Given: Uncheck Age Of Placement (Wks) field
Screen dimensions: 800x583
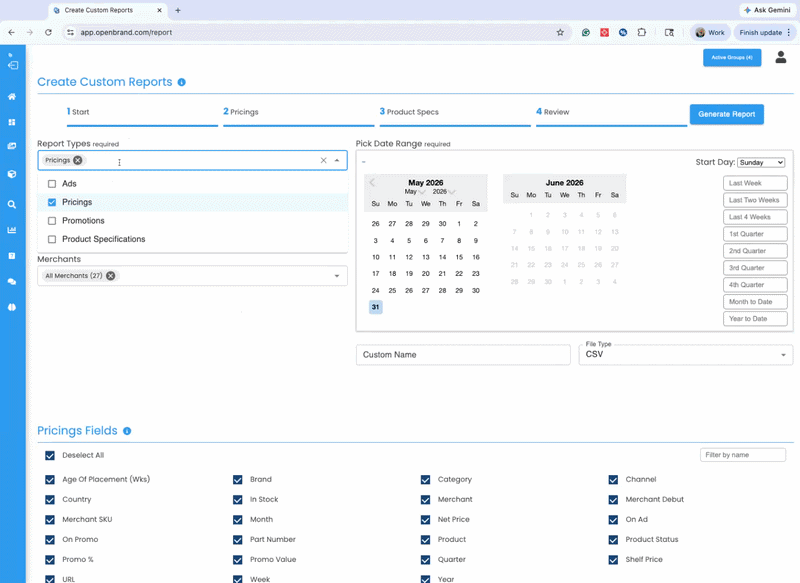Looking at the screenshot, I should 50,479.
